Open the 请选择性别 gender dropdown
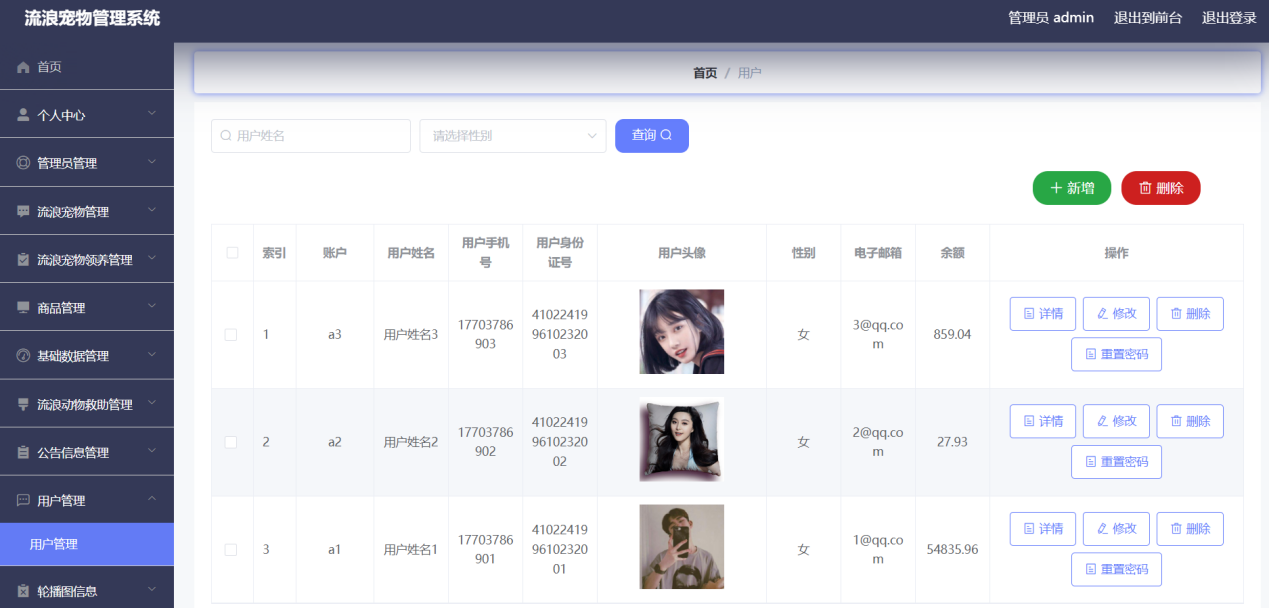Image resolution: width=1269 pixels, height=608 pixels. pyautogui.click(x=512, y=135)
